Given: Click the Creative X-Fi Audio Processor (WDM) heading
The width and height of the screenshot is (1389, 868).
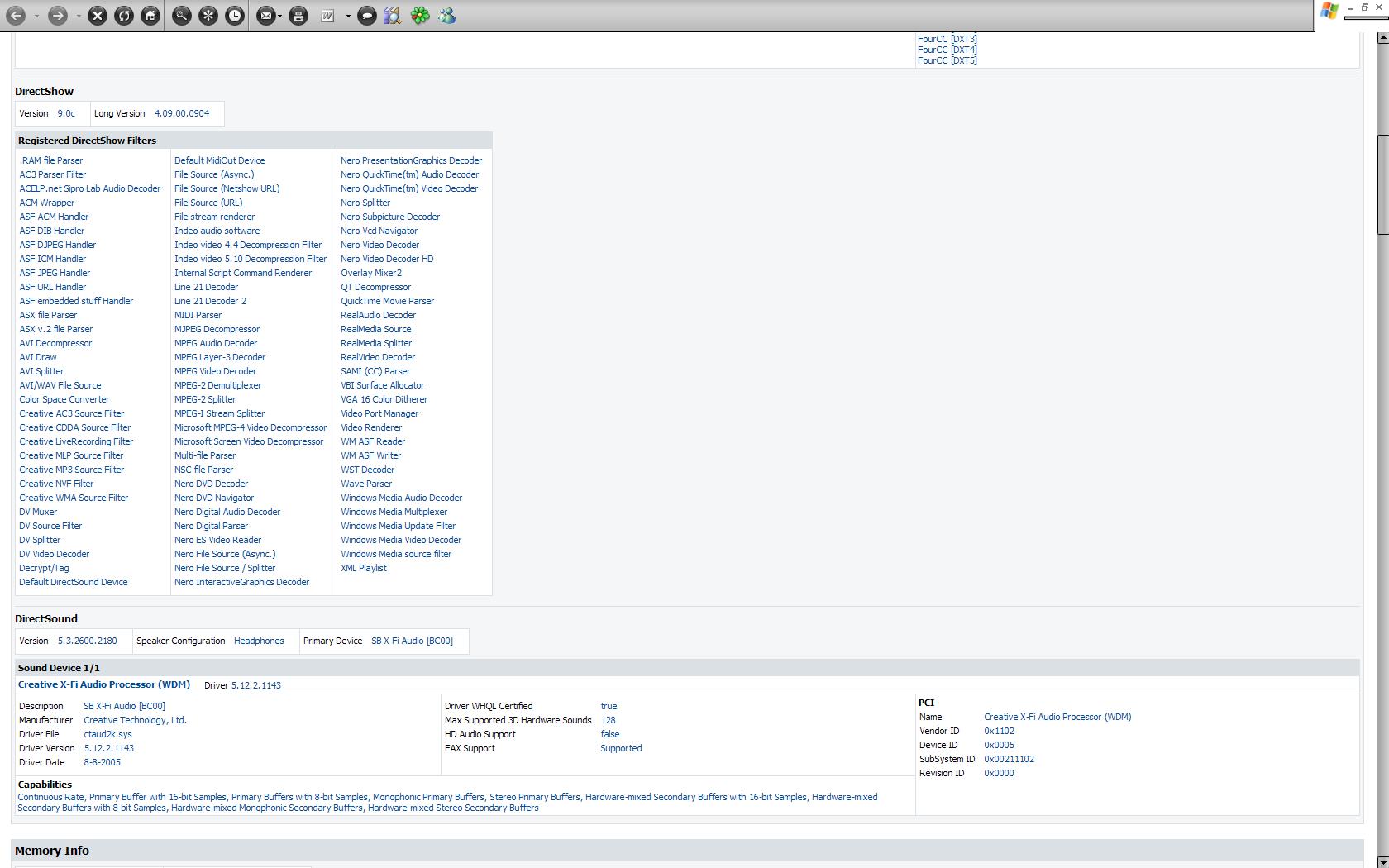Looking at the screenshot, I should pyautogui.click(x=104, y=684).
